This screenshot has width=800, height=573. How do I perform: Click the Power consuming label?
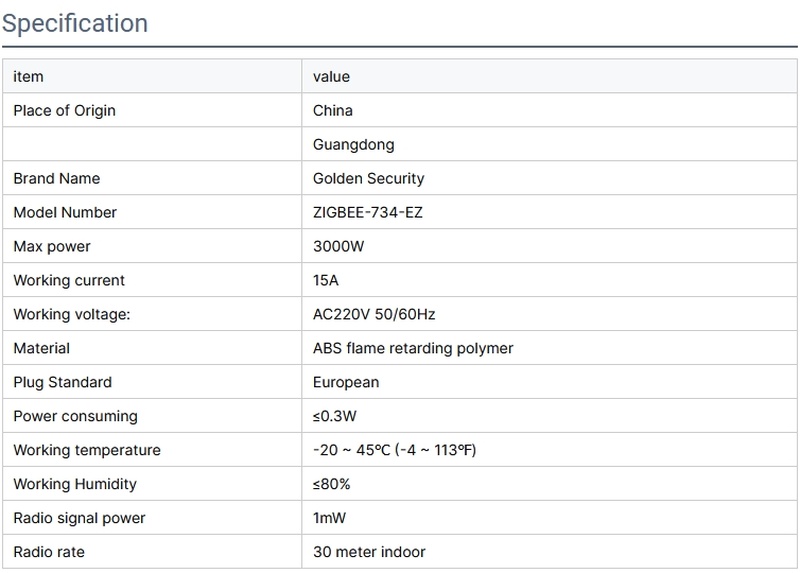[x=75, y=417]
